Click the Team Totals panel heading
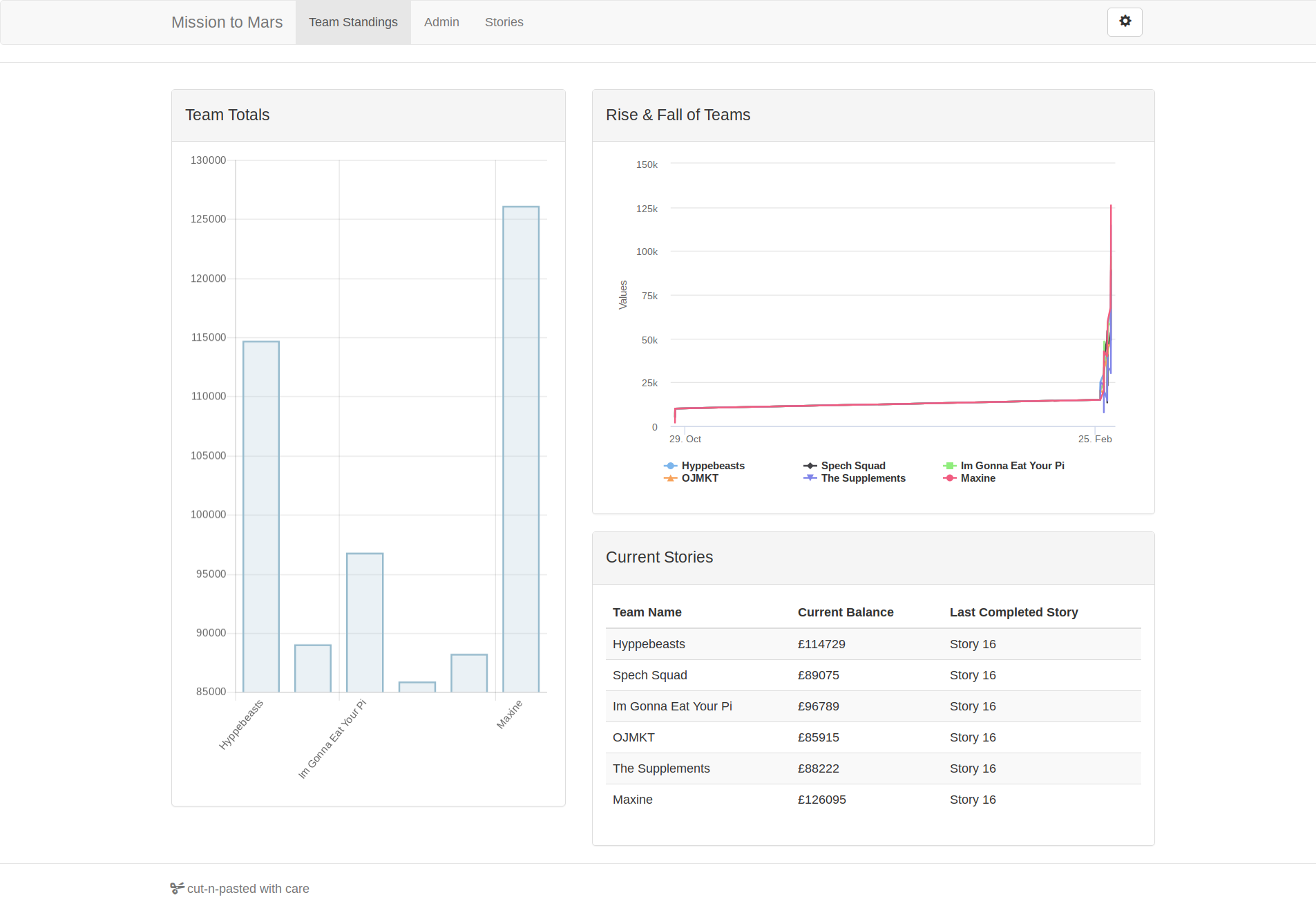Screen dimensions: 1316x906 (x=227, y=115)
